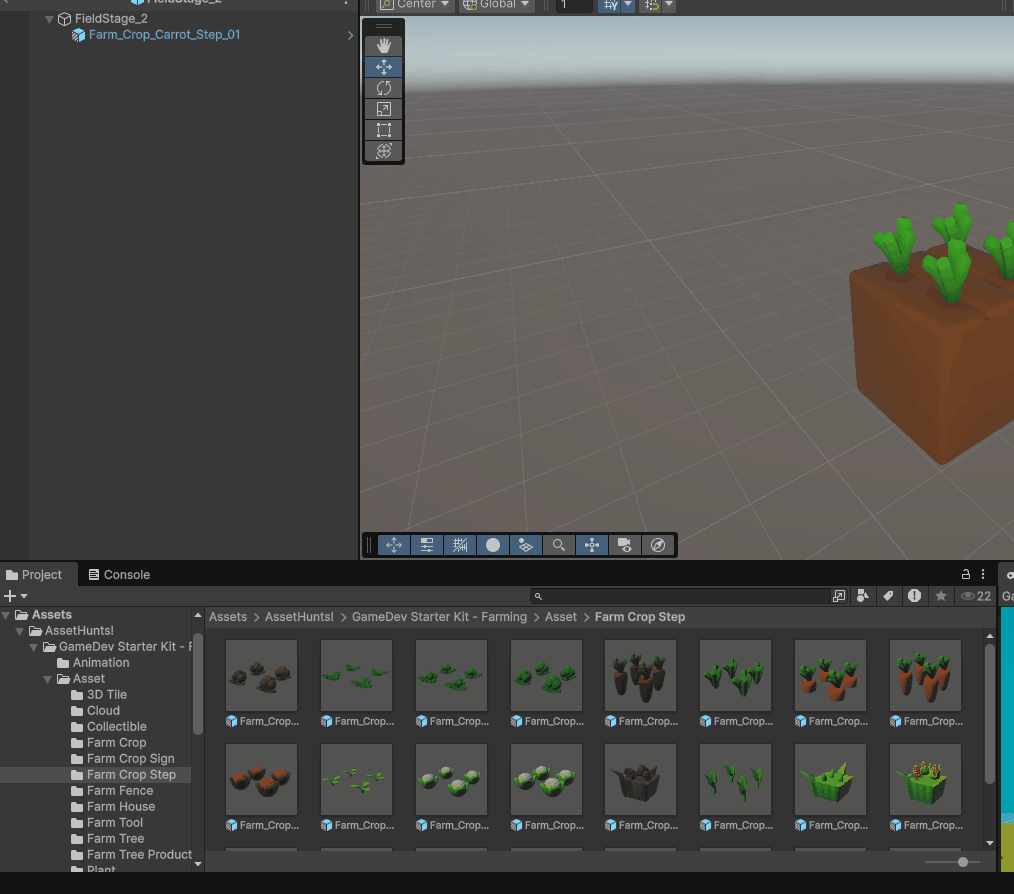
Task: Toggle the Project panel lock icon
Action: point(966,575)
